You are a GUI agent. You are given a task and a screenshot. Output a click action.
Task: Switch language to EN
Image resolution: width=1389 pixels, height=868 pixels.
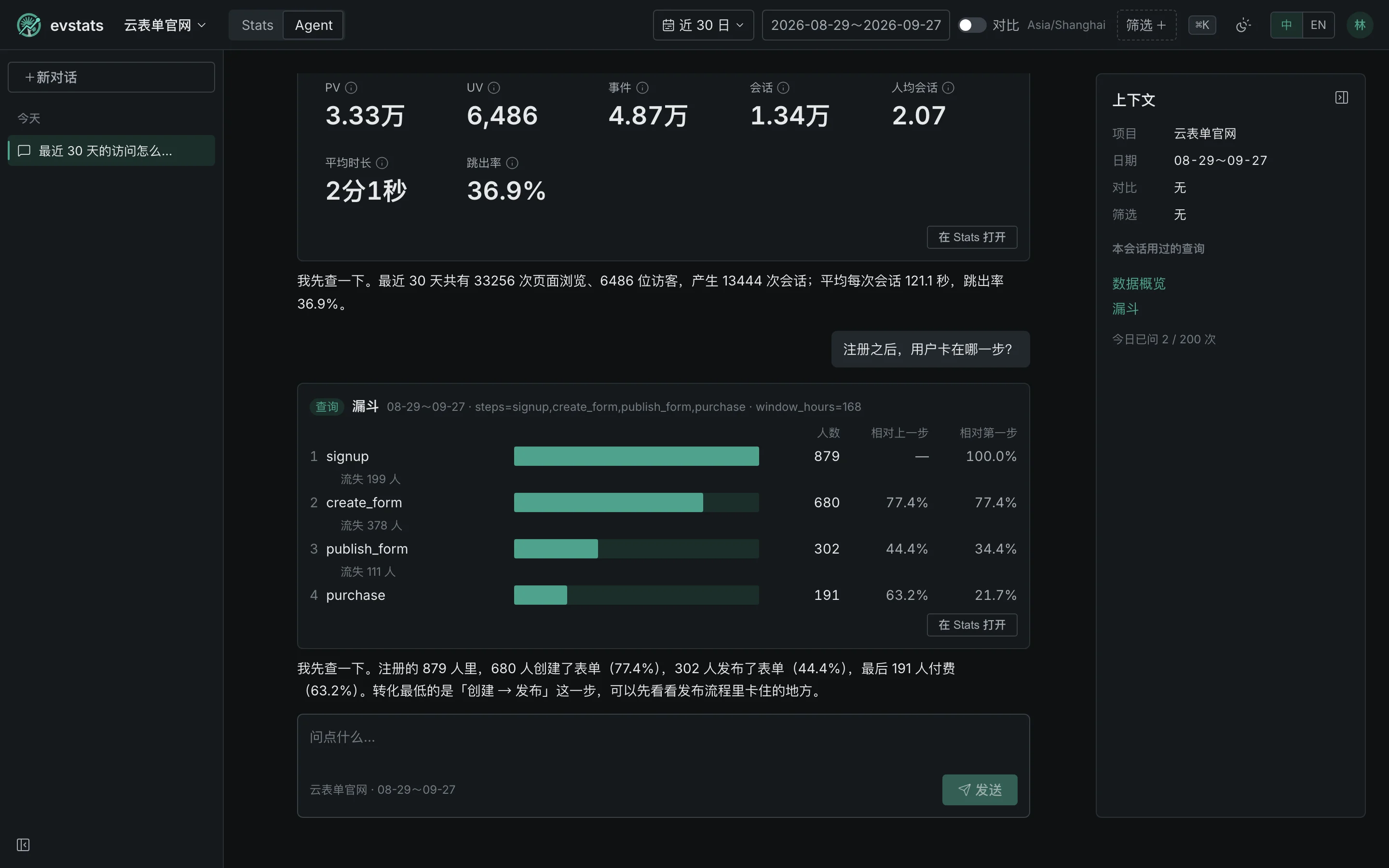coord(1318,25)
